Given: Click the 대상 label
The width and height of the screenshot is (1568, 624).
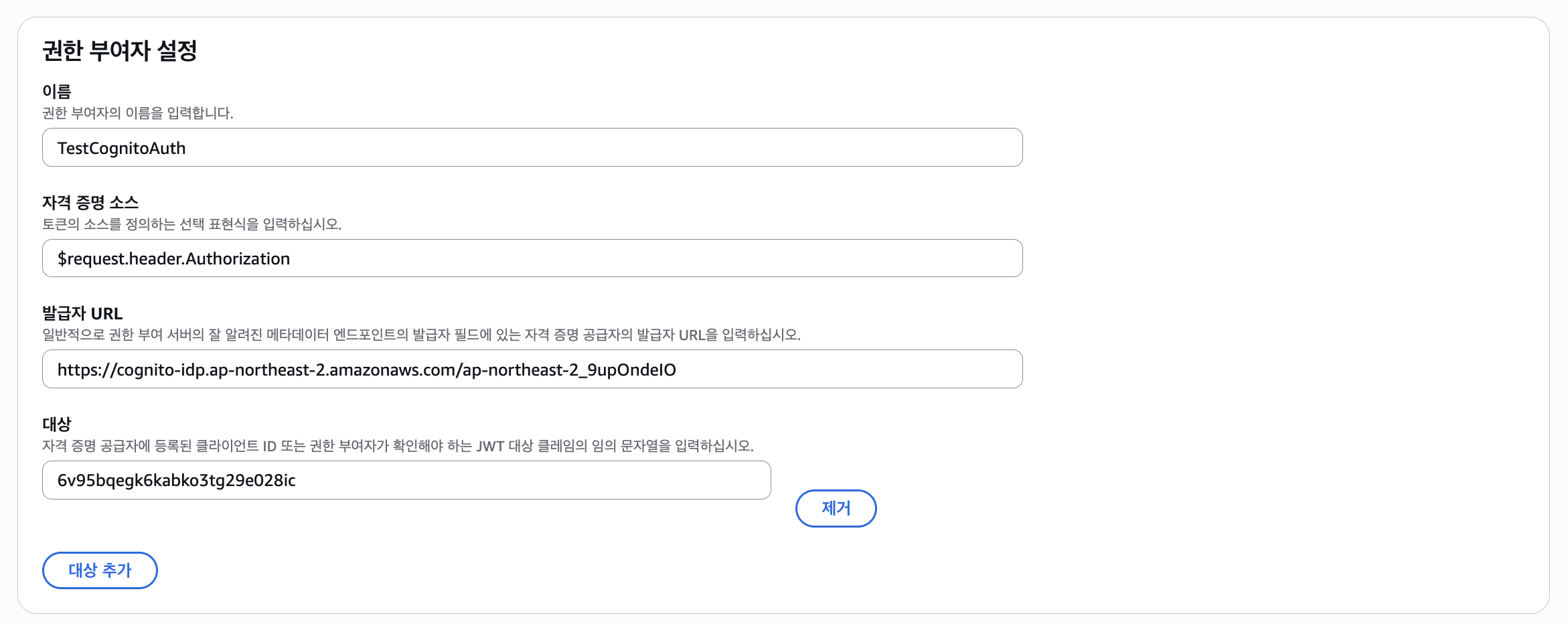Looking at the screenshot, I should point(57,424).
